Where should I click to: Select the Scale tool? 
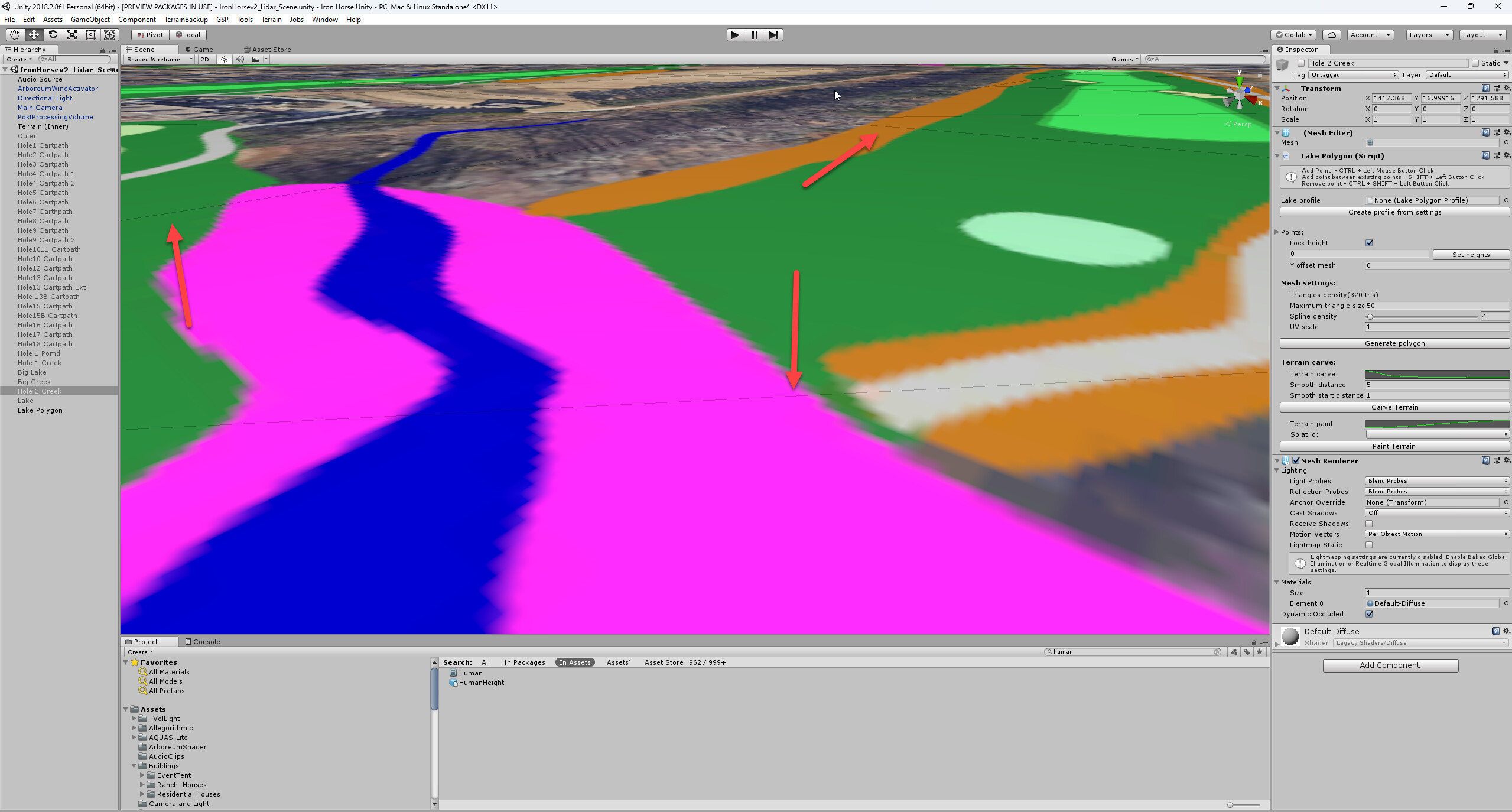[71, 35]
